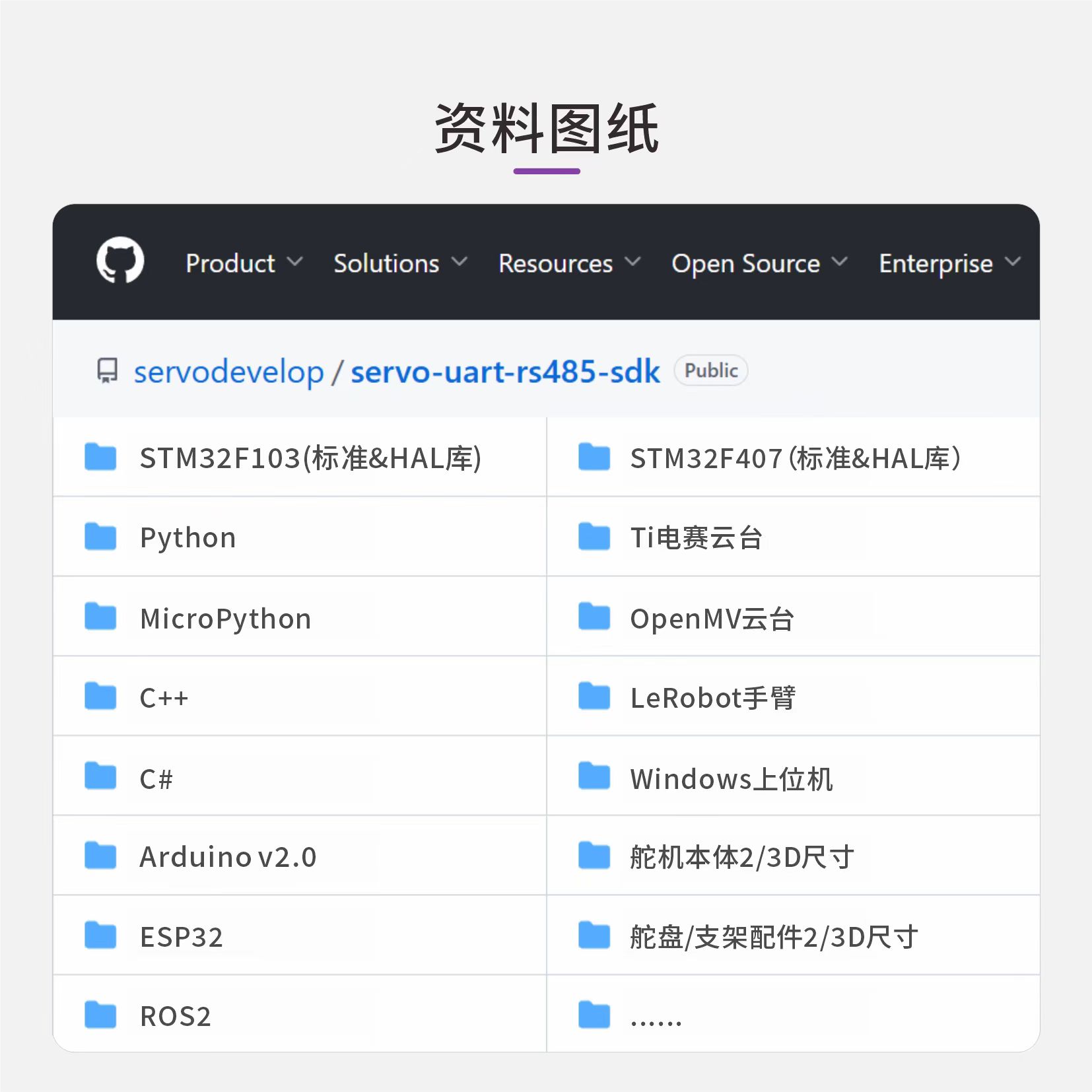Open the Resources menu
This screenshot has width=1092, height=1092.
[x=568, y=263]
